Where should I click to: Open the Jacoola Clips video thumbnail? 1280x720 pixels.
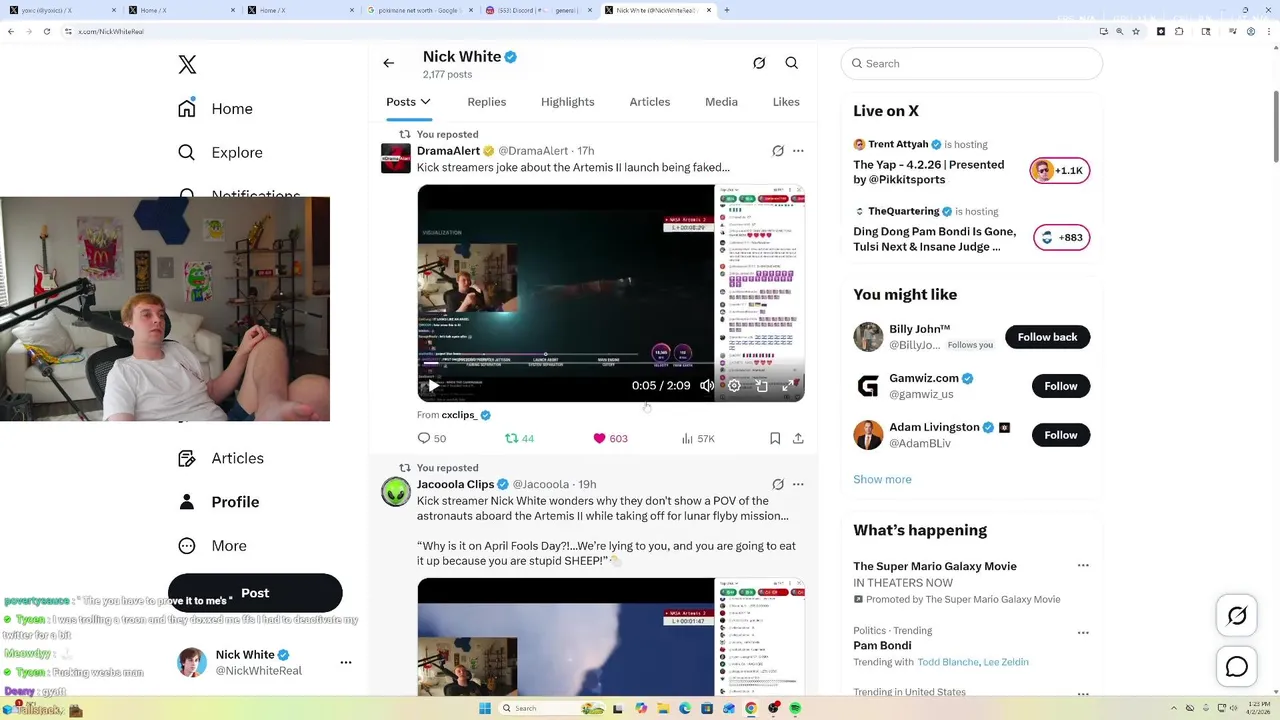point(611,636)
